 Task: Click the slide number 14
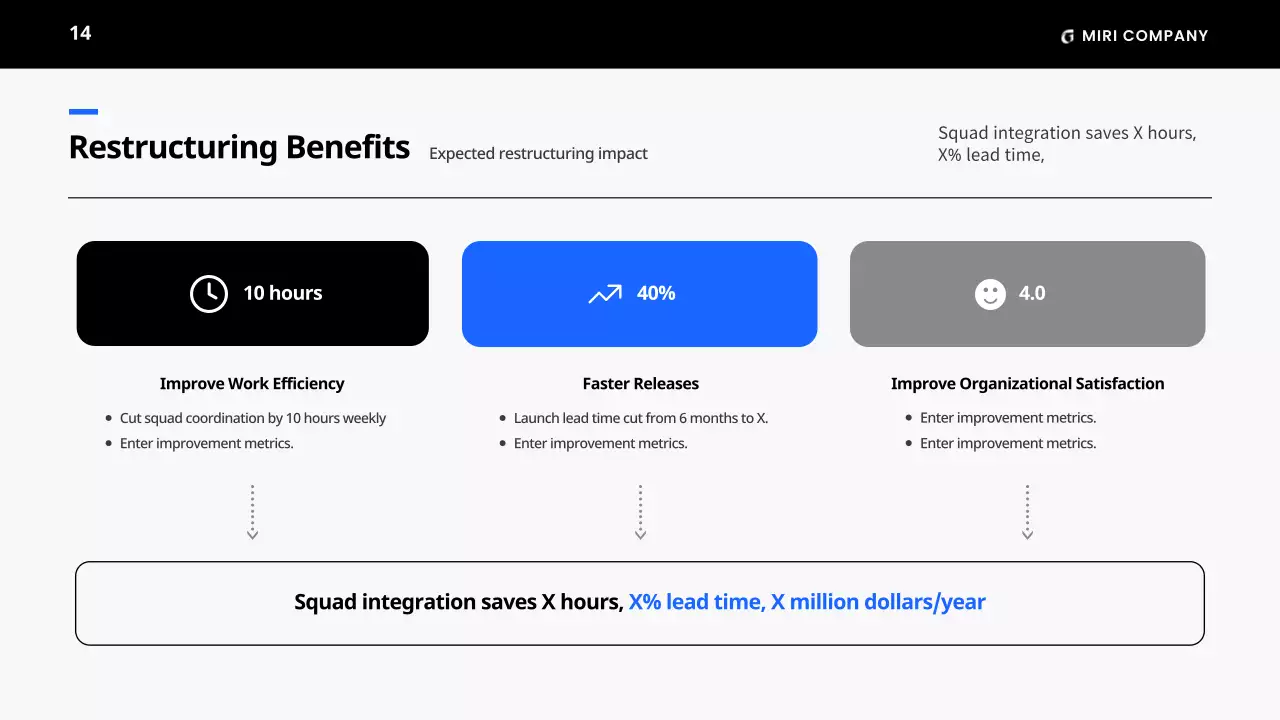pos(80,34)
